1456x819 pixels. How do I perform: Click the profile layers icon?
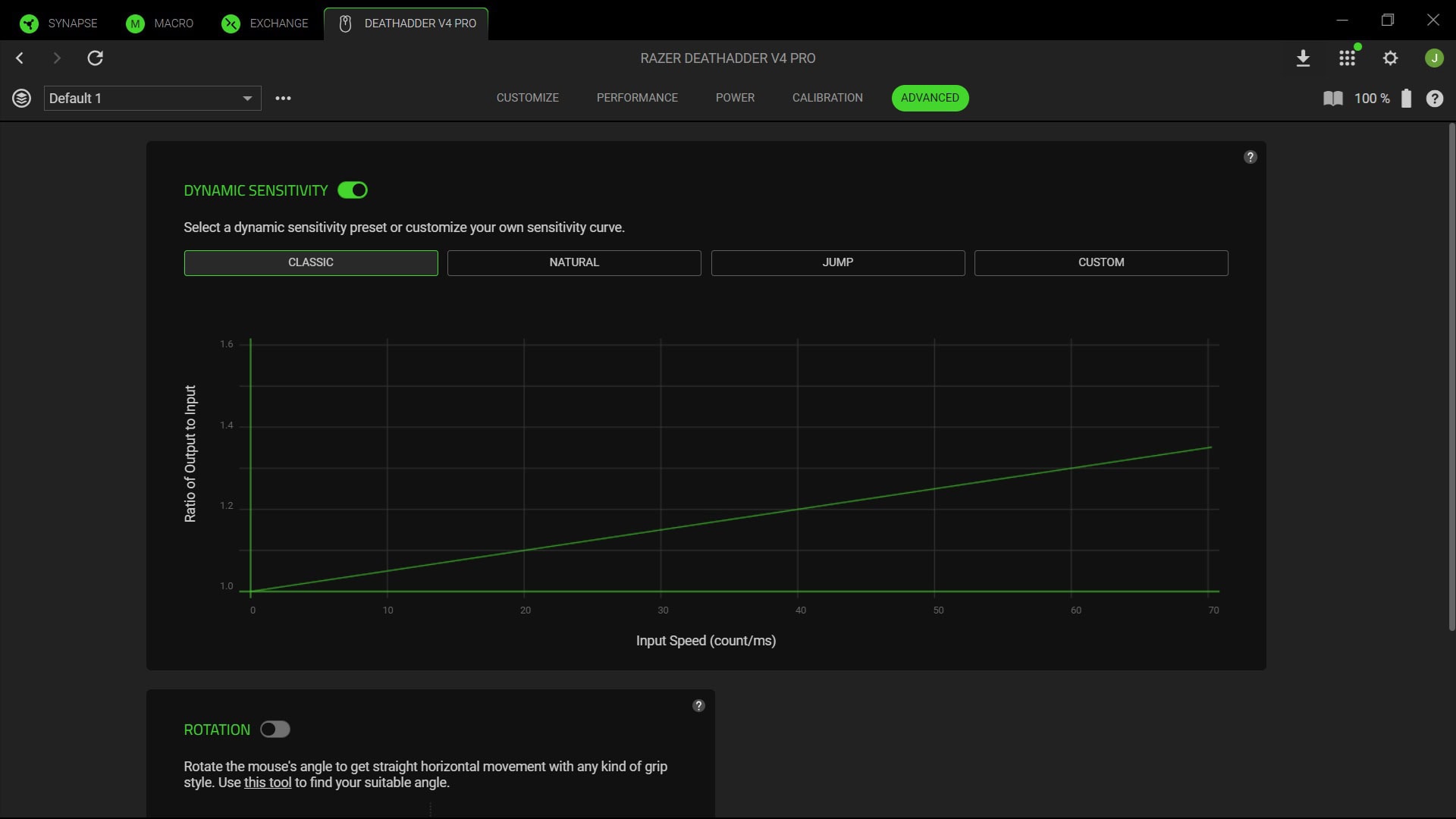pos(21,98)
